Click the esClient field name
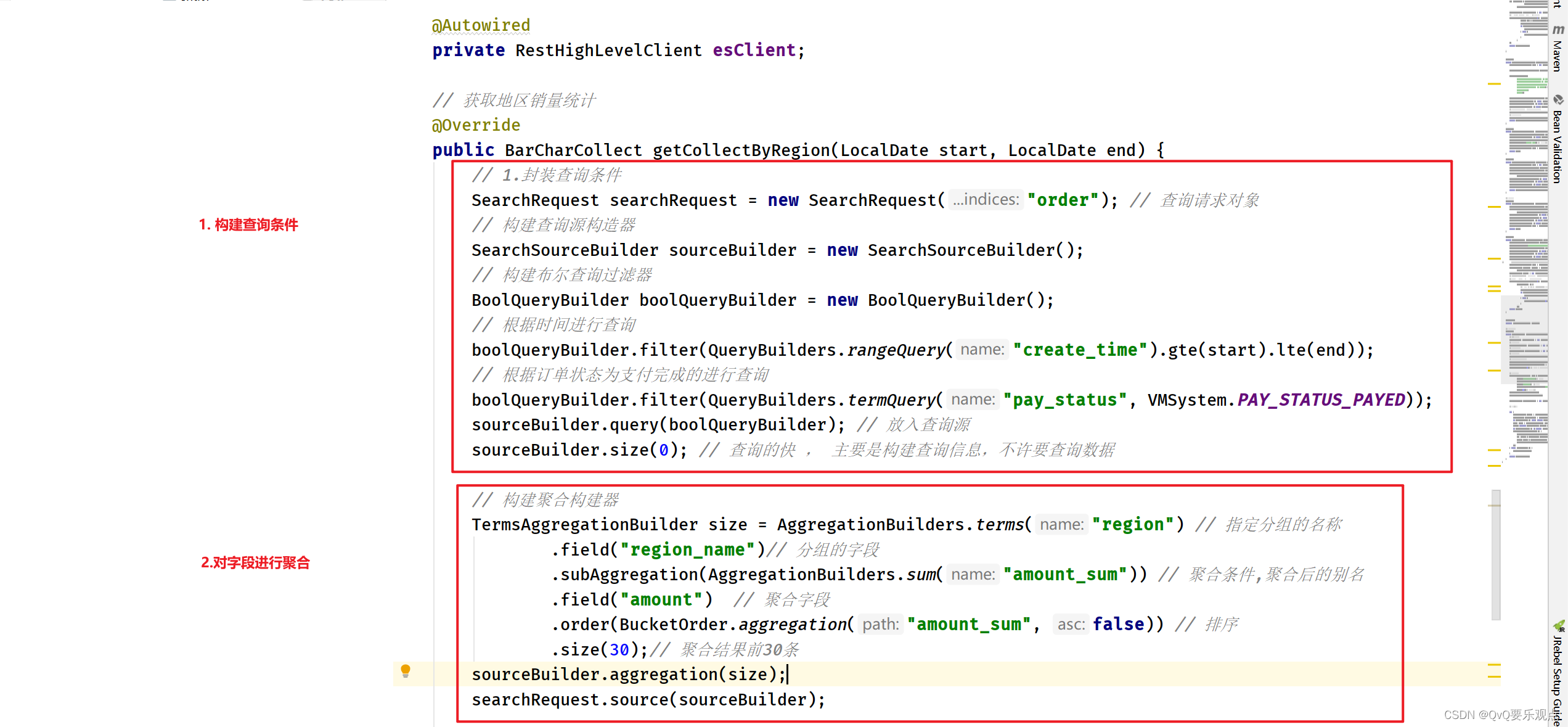1568x727 pixels. [x=754, y=50]
